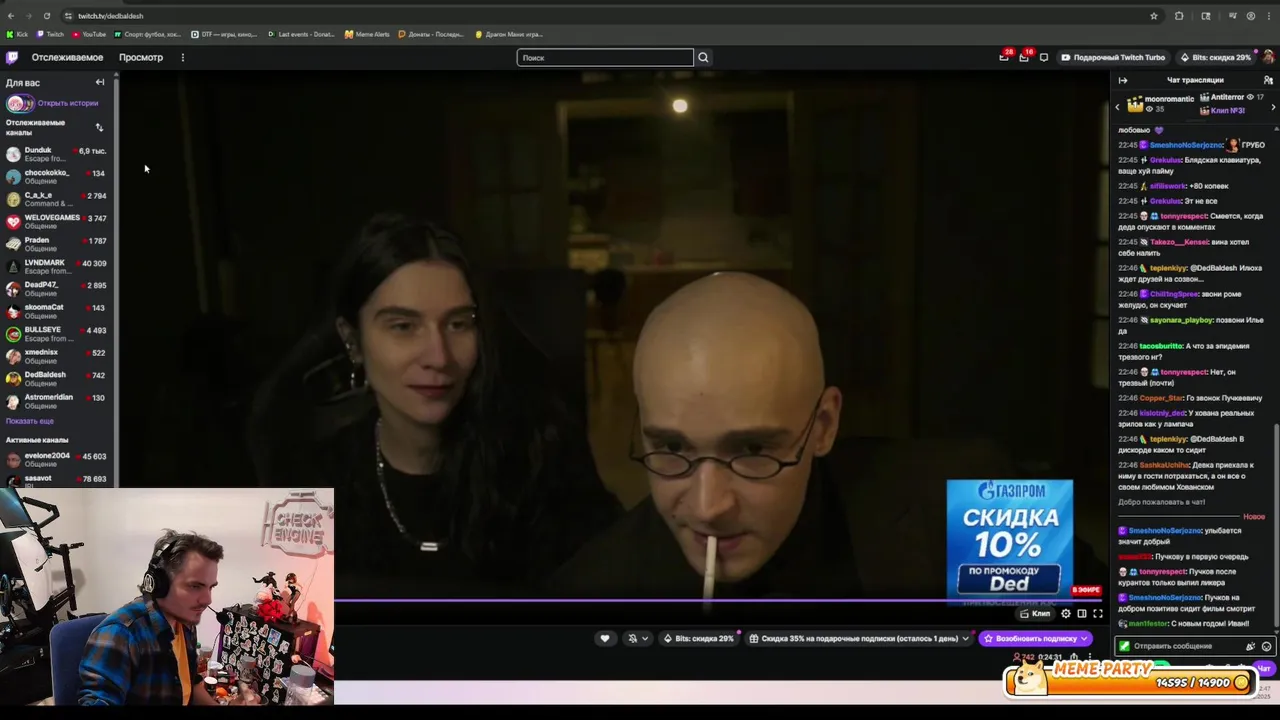1280x720 pixels.
Task: Collapse the chat panel with arrow icon
Action: tap(1123, 80)
